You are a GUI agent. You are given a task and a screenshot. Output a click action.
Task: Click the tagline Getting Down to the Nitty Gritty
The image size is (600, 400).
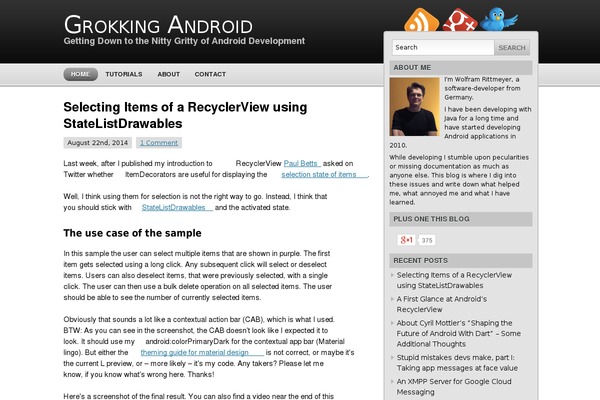tap(184, 41)
